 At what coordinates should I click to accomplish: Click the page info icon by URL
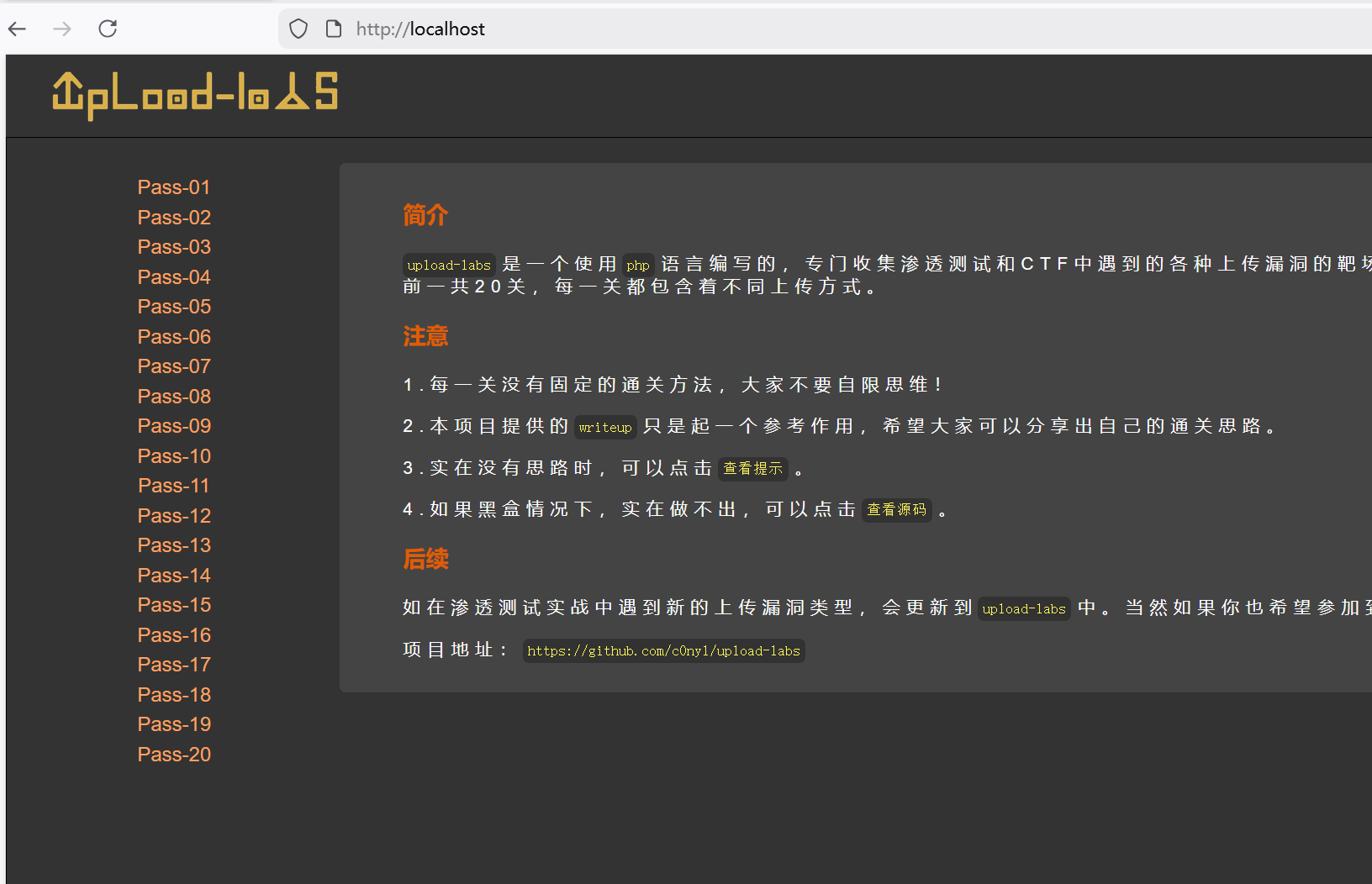pos(334,29)
